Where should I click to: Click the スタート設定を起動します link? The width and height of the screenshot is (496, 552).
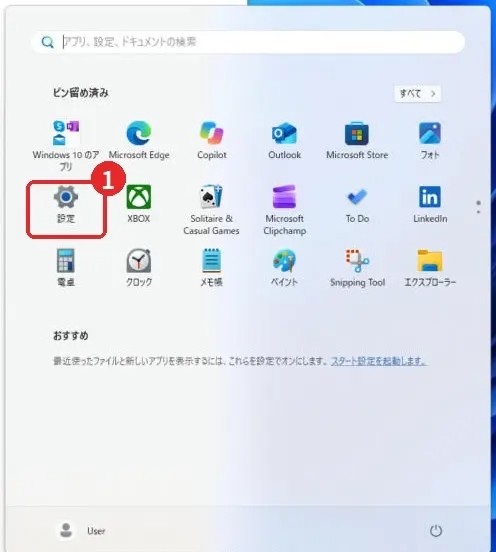pos(379,361)
